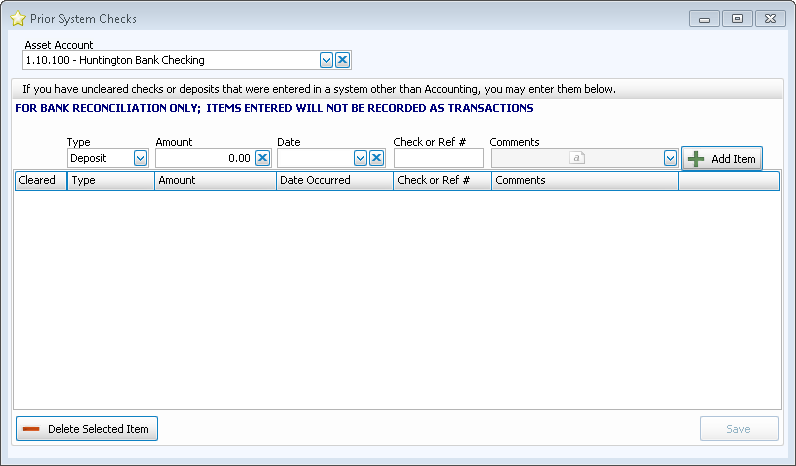Clear the Date field using X icon
The image size is (796, 466).
[377, 158]
